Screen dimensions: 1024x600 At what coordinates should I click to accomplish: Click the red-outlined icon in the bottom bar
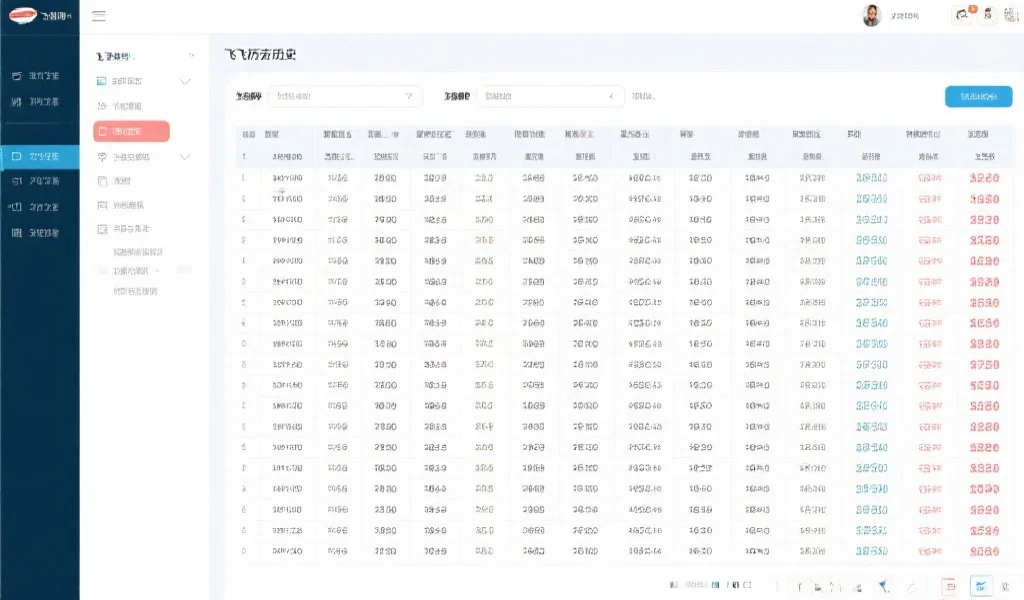[950, 586]
